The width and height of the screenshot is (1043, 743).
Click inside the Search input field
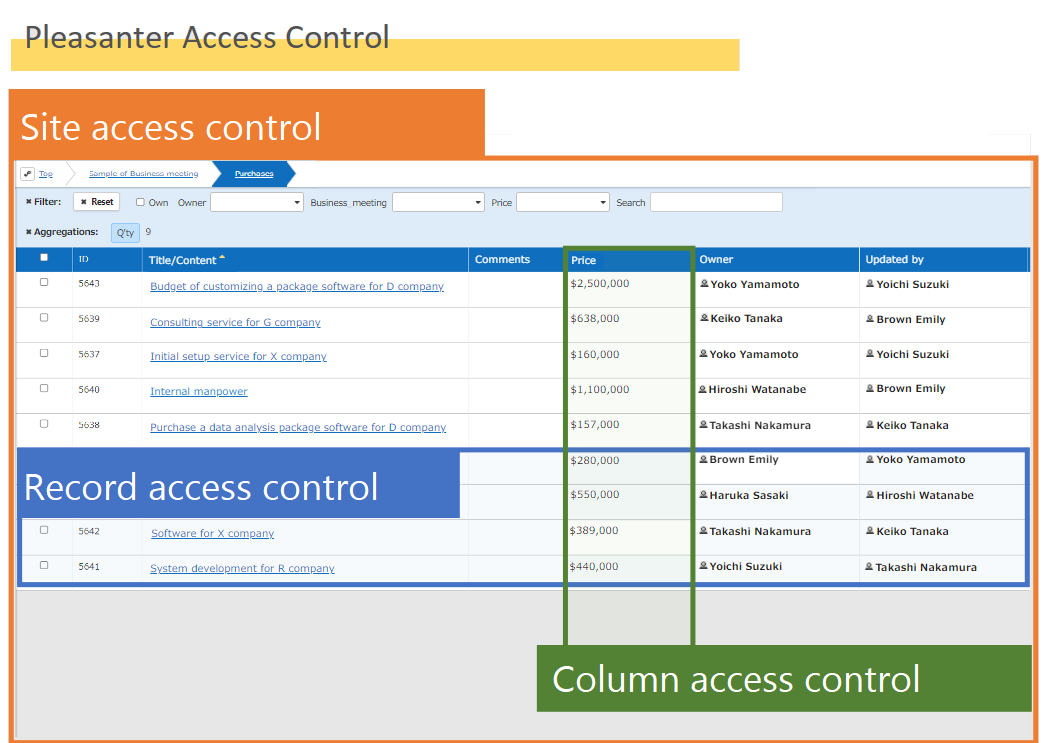pyautogui.click(x=716, y=202)
